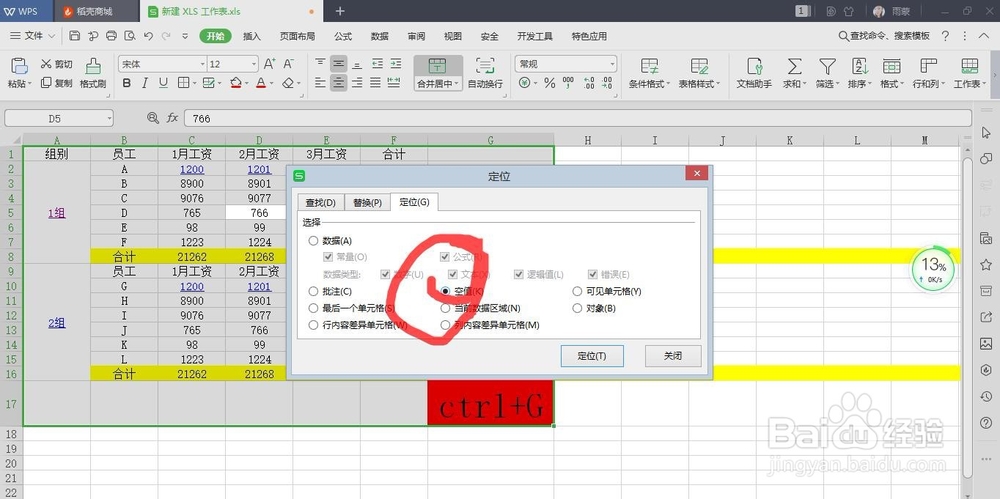
Task: Open the font name 宋体 dropdown
Action: click(x=203, y=64)
